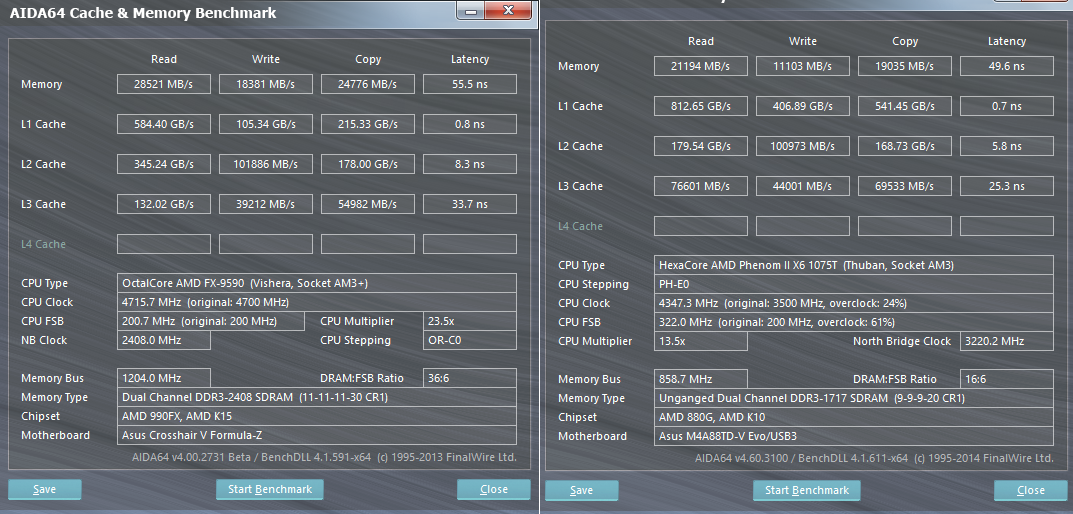The height and width of the screenshot is (514, 1073).
Task: Minimize the left AIDA64 benchmark window
Action: pyautogui.click(x=470, y=11)
